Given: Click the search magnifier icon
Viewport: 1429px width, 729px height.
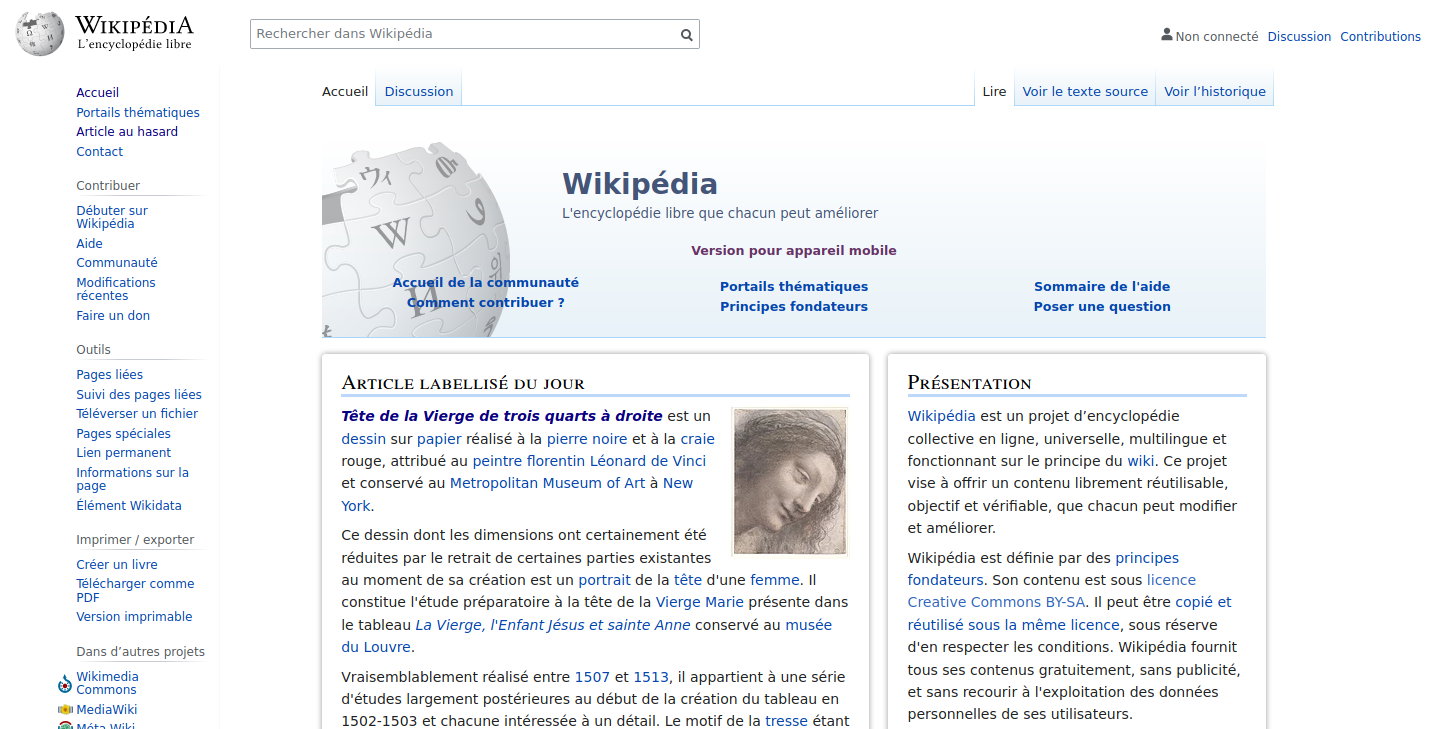Looking at the screenshot, I should pos(687,35).
